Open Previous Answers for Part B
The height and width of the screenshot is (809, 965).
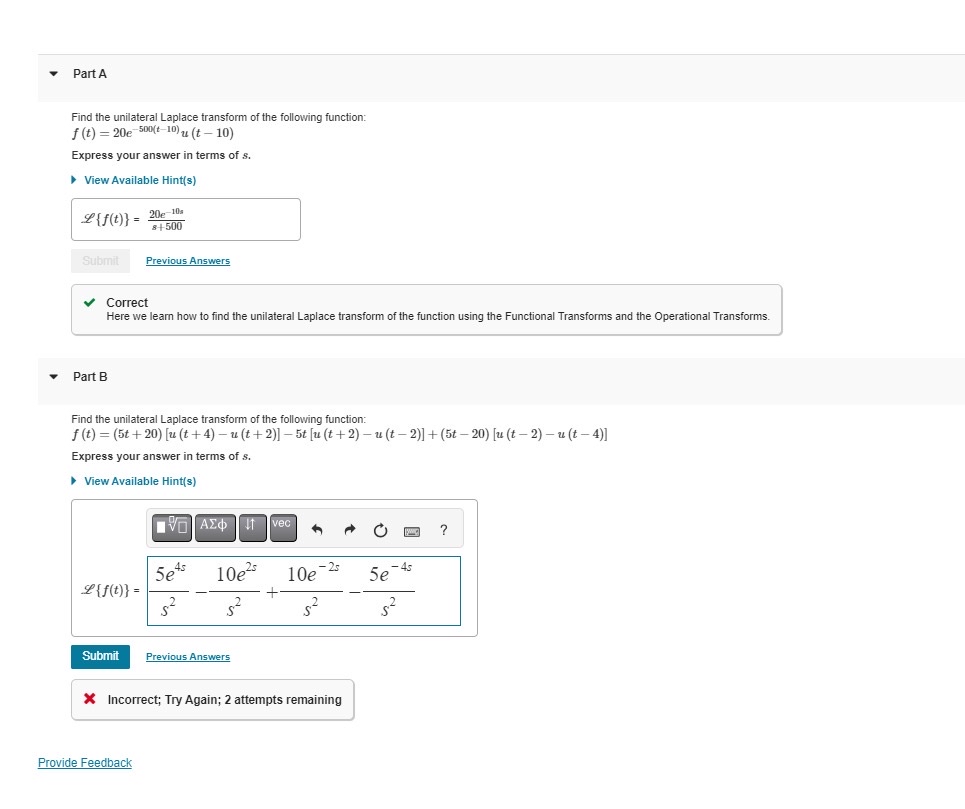pyautogui.click(x=188, y=657)
